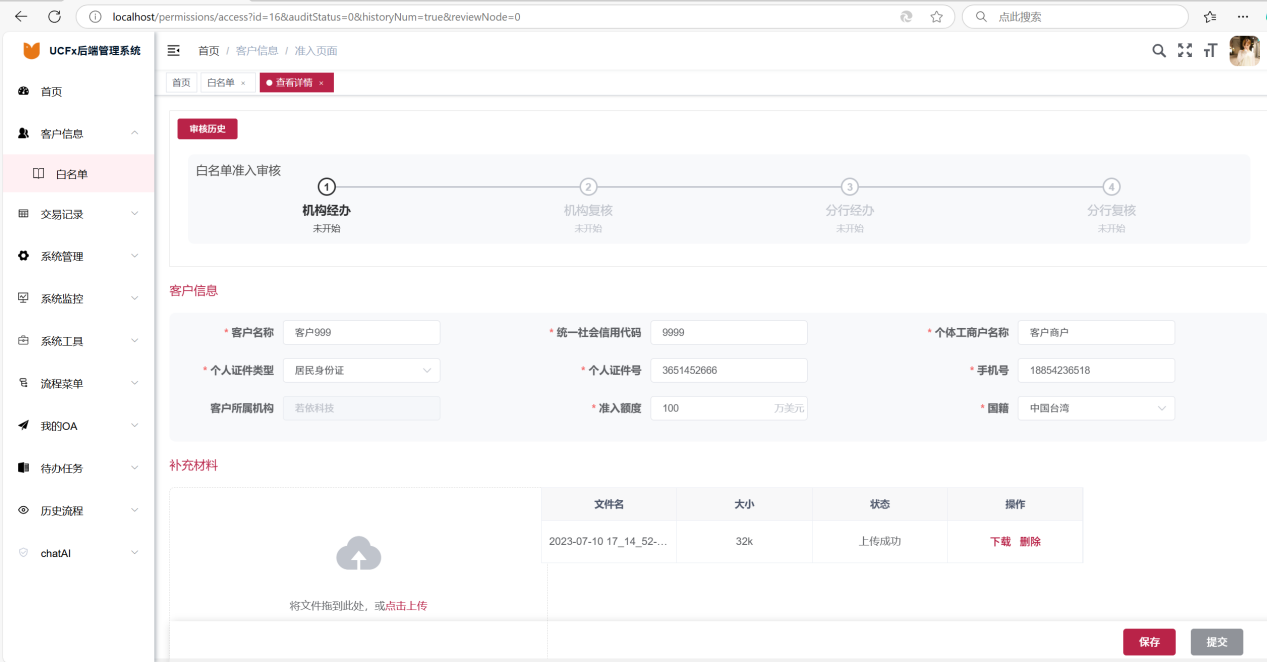Switch to the 白名单 tab
The width and height of the screenshot is (1267, 662).
click(220, 83)
